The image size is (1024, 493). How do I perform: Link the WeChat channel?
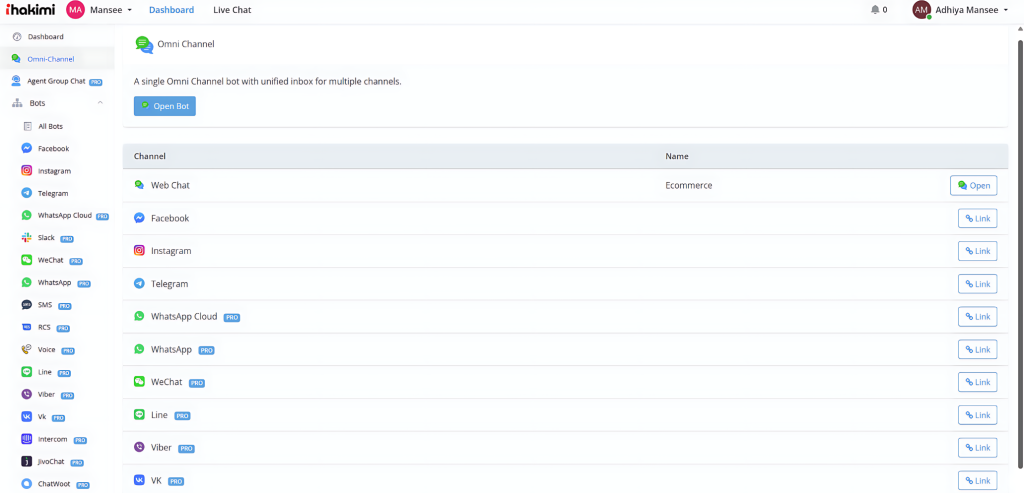(978, 382)
